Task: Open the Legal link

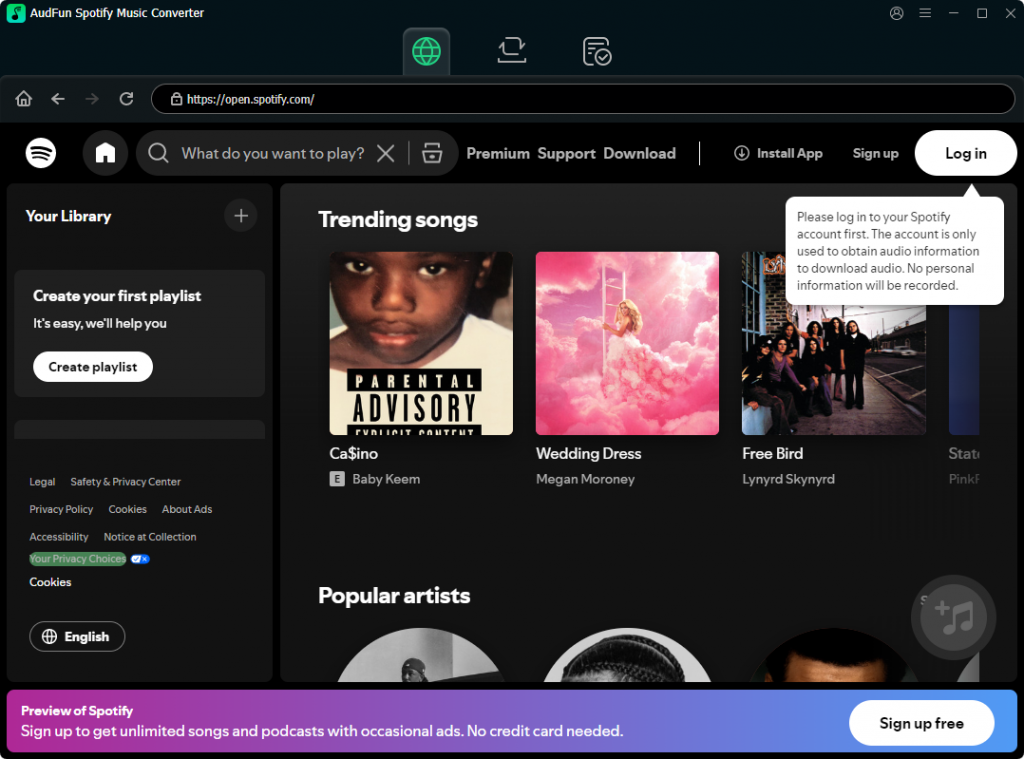Action: coord(42,481)
